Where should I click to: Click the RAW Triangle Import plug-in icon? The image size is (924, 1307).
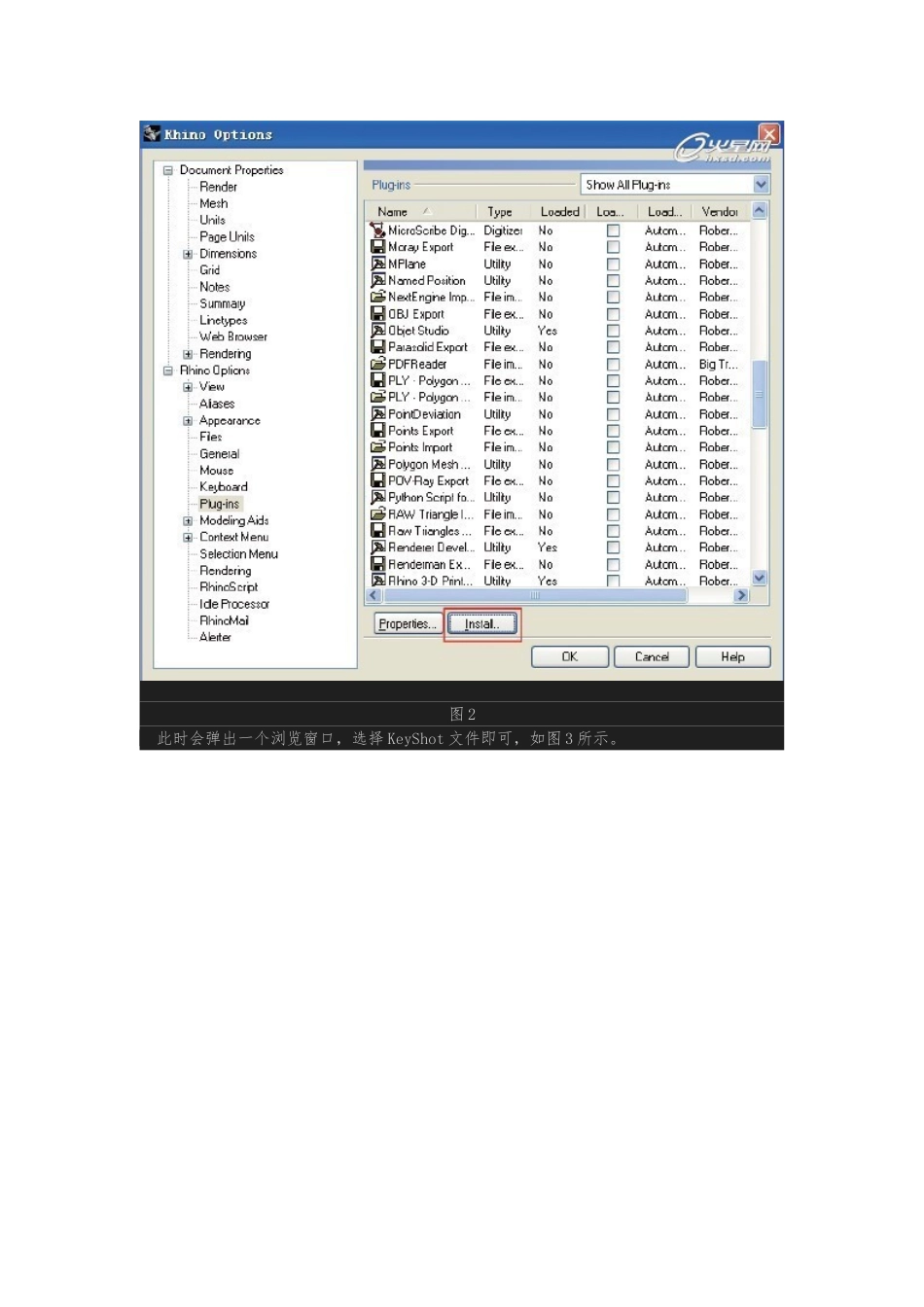pyautogui.click(x=377, y=514)
